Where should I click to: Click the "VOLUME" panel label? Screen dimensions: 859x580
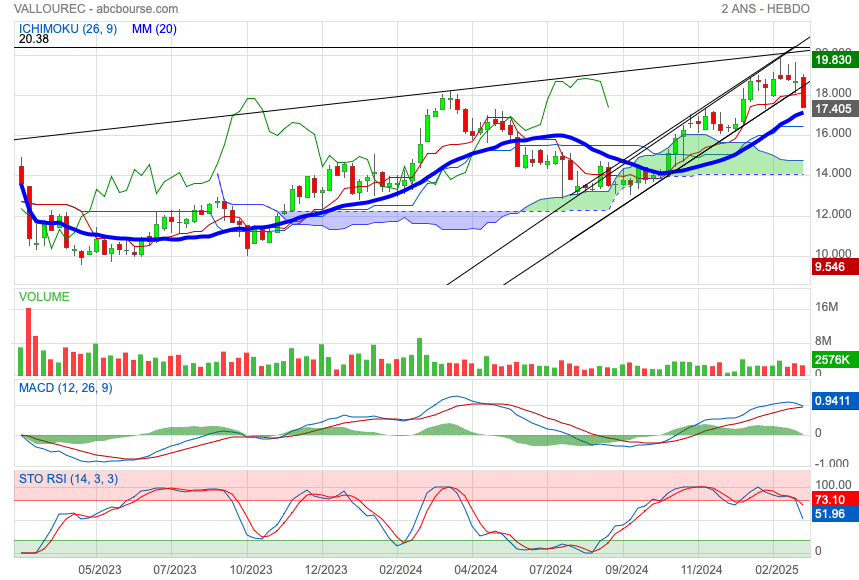click(x=44, y=297)
